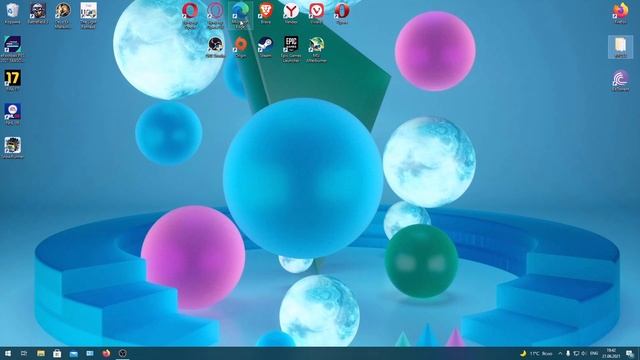
Task: Open Task View on the taskbar
Action: [x=24, y=353]
